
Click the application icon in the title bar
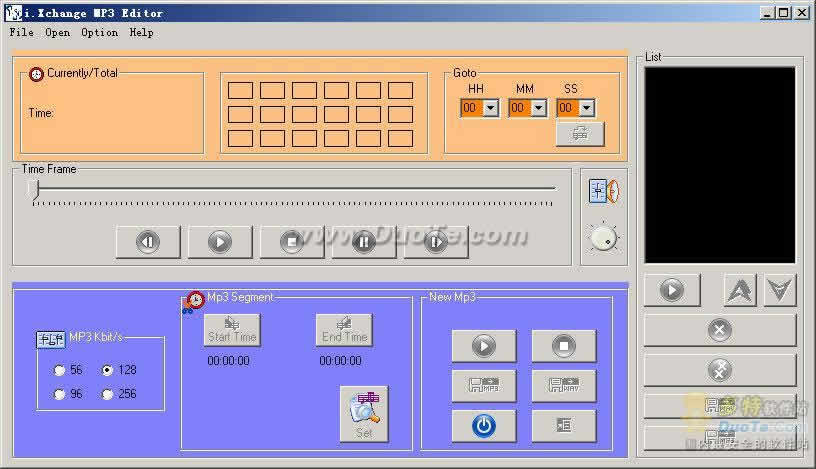pyautogui.click(x=13, y=12)
